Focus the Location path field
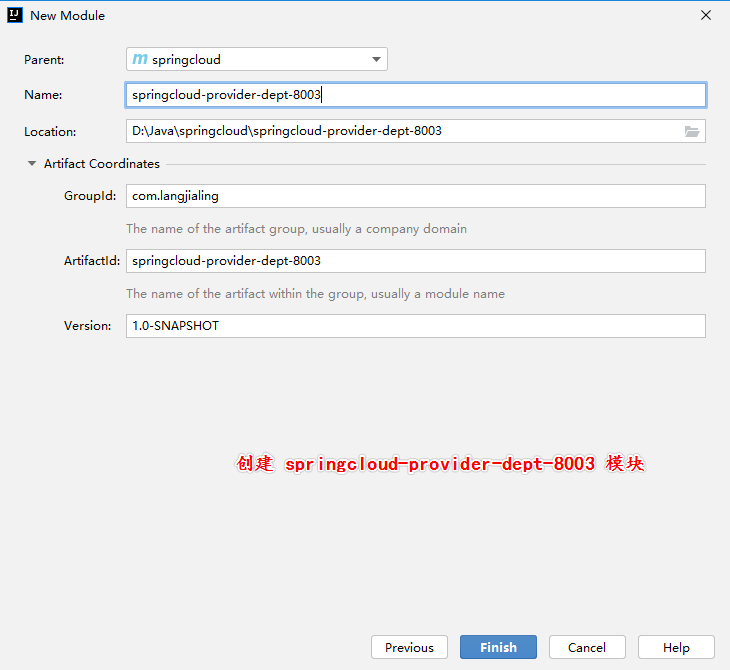This screenshot has width=730, height=670. pyautogui.click(x=400, y=131)
